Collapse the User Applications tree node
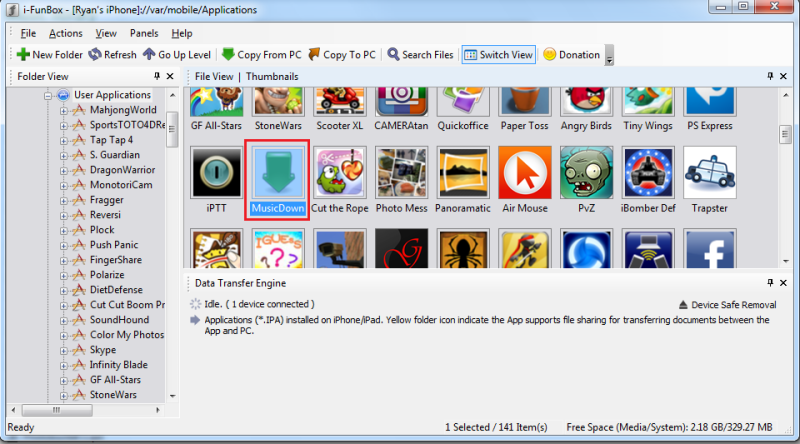Viewport: 800px width, 444px height. (x=48, y=95)
